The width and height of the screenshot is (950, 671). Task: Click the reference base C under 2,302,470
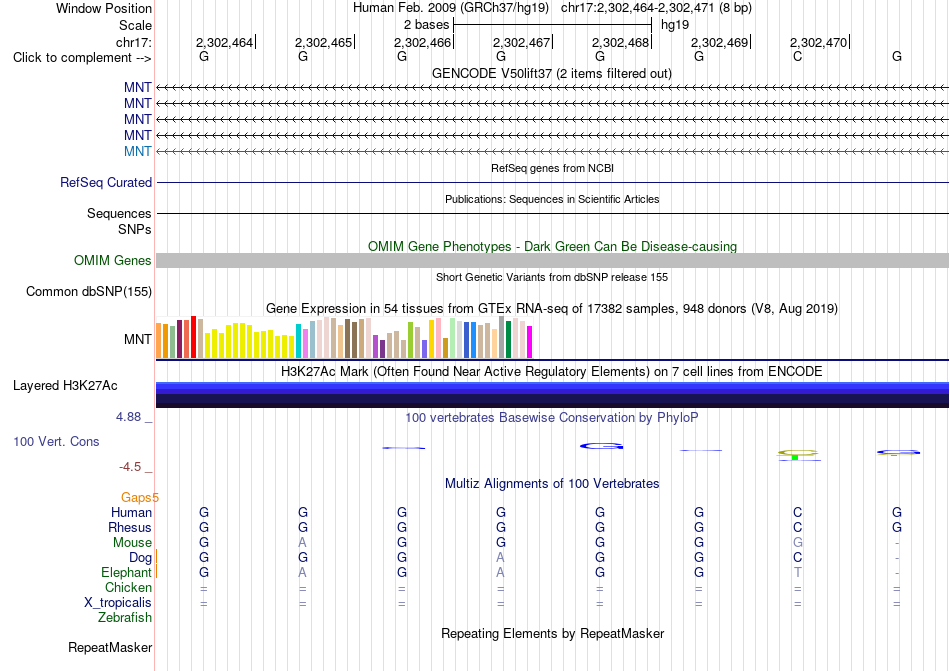[x=797, y=56]
